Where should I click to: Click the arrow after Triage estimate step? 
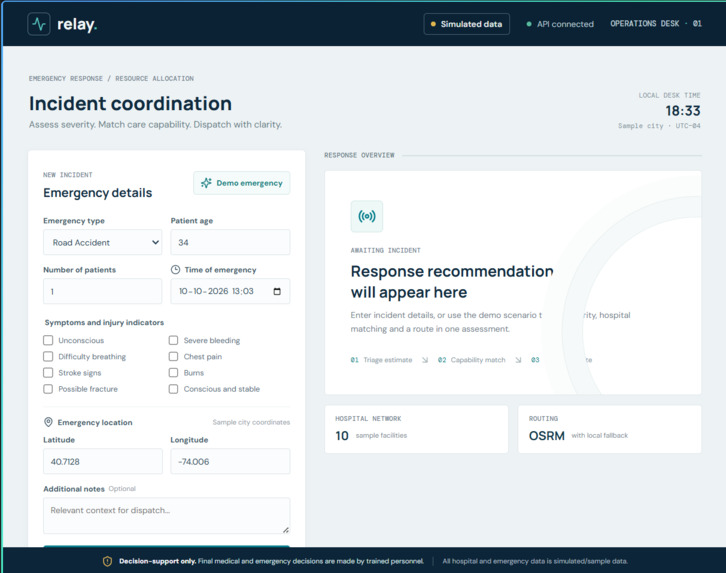[x=425, y=360]
